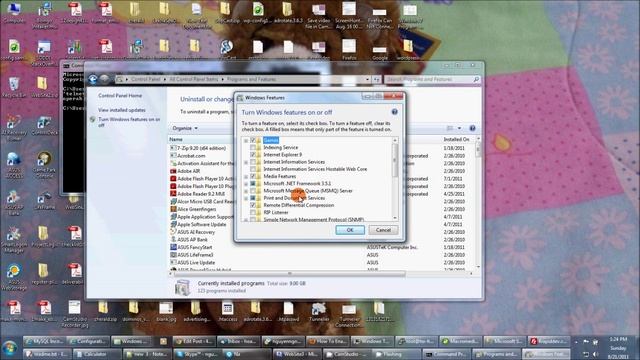Switch to Skype in the taskbar
Viewport: 640px width, 360px height.
[198, 354]
